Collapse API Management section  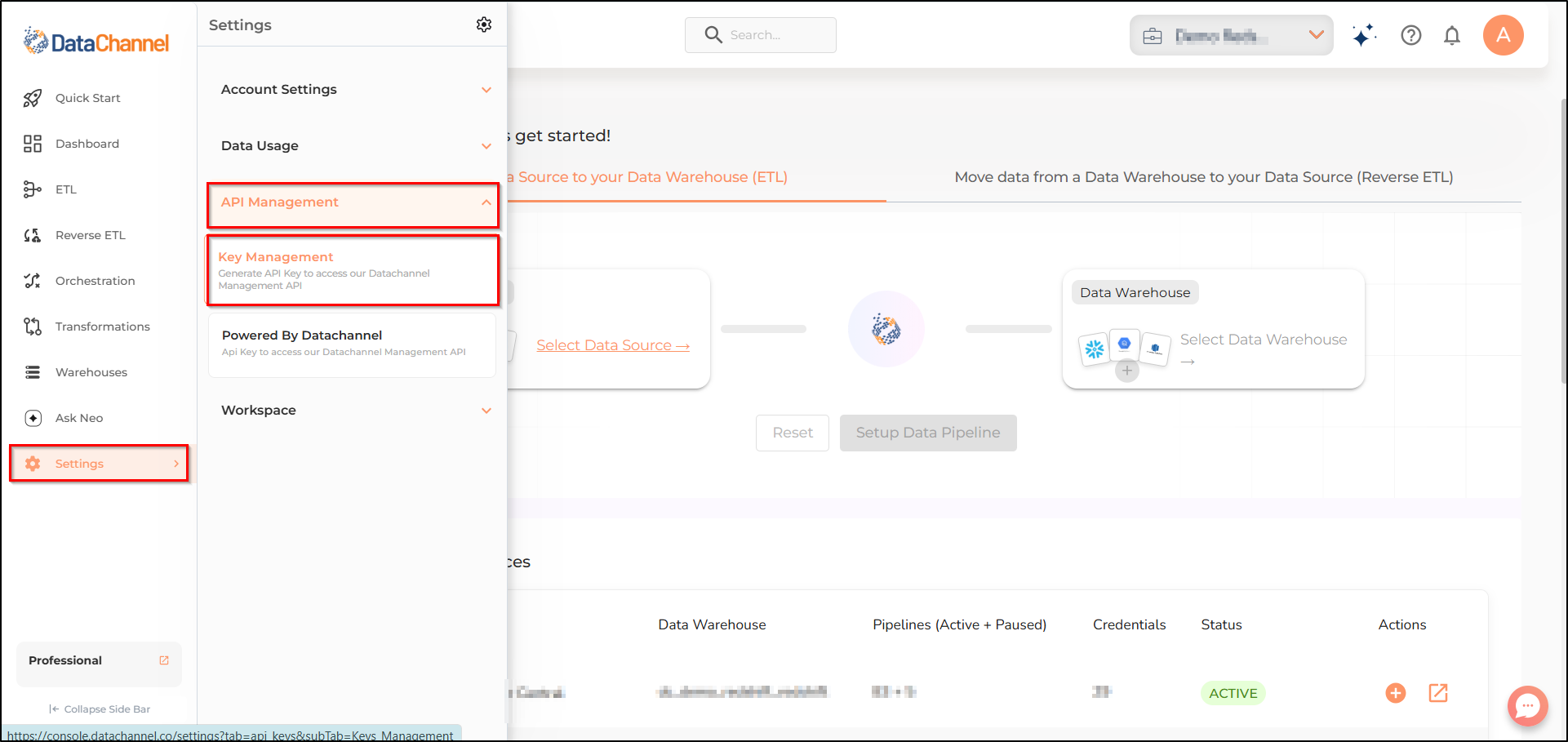pyautogui.click(x=353, y=205)
